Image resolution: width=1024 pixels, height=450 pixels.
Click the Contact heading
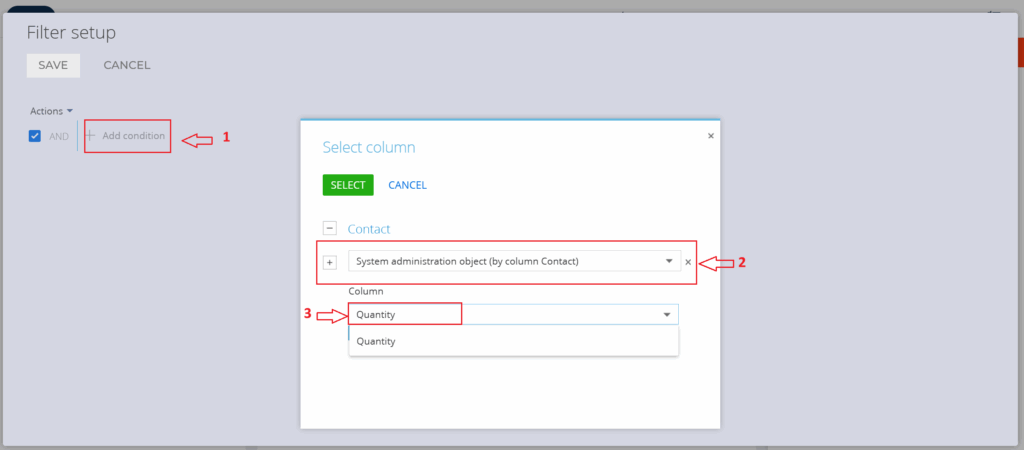[368, 229]
